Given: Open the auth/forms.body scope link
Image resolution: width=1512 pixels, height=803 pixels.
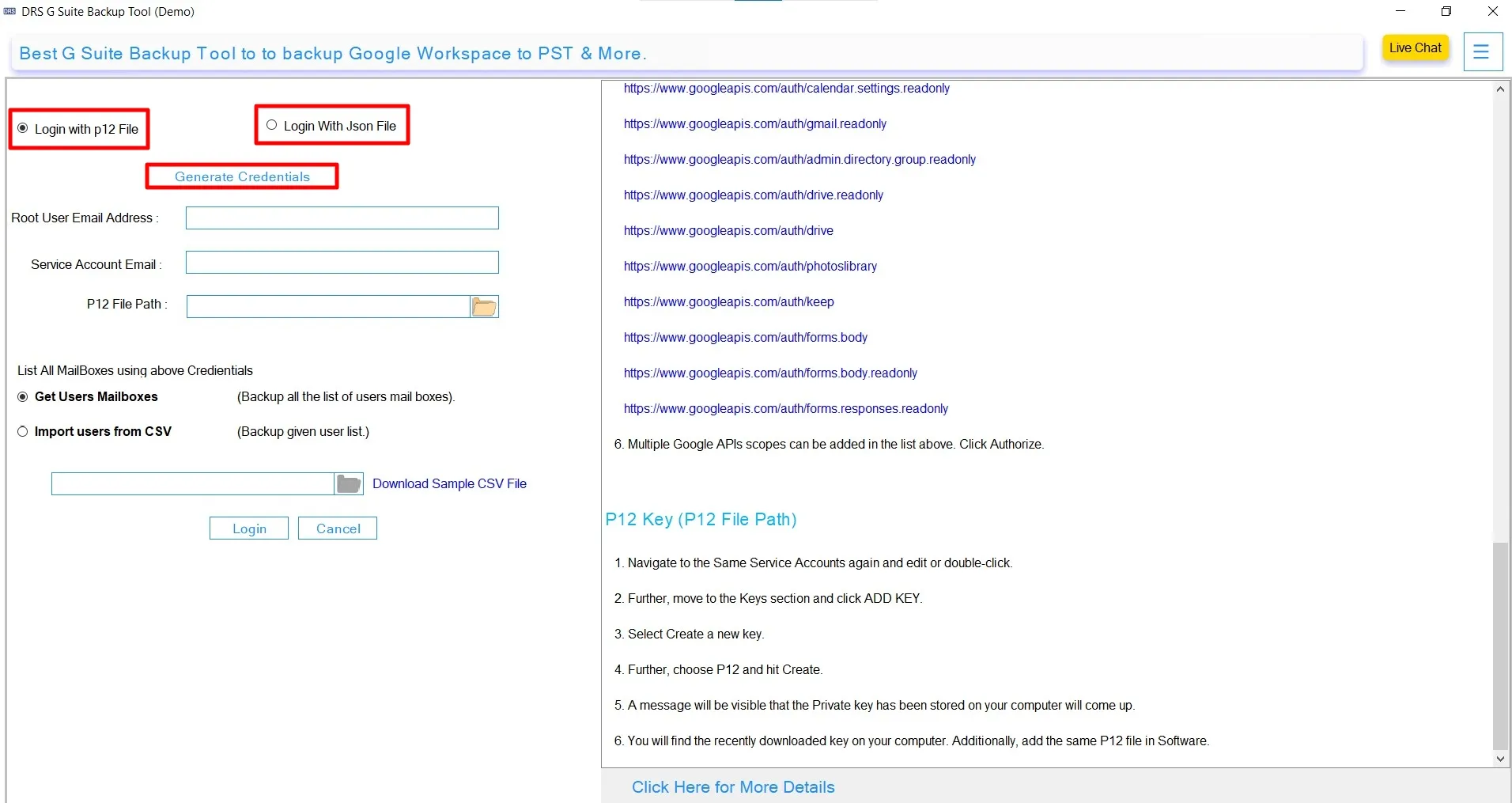Looking at the screenshot, I should click(746, 338).
